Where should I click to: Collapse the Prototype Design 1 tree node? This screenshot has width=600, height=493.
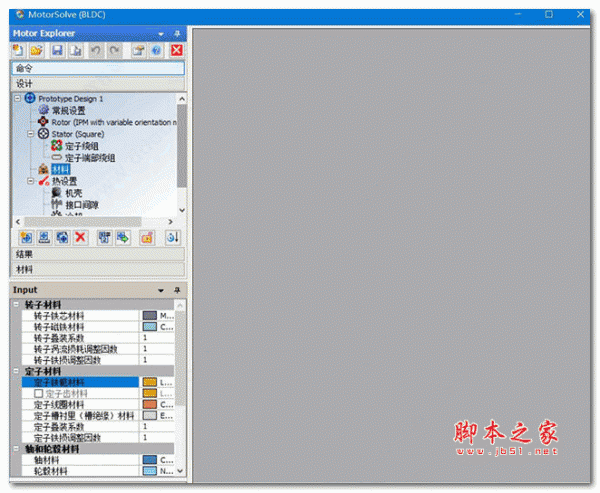tap(18, 98)
